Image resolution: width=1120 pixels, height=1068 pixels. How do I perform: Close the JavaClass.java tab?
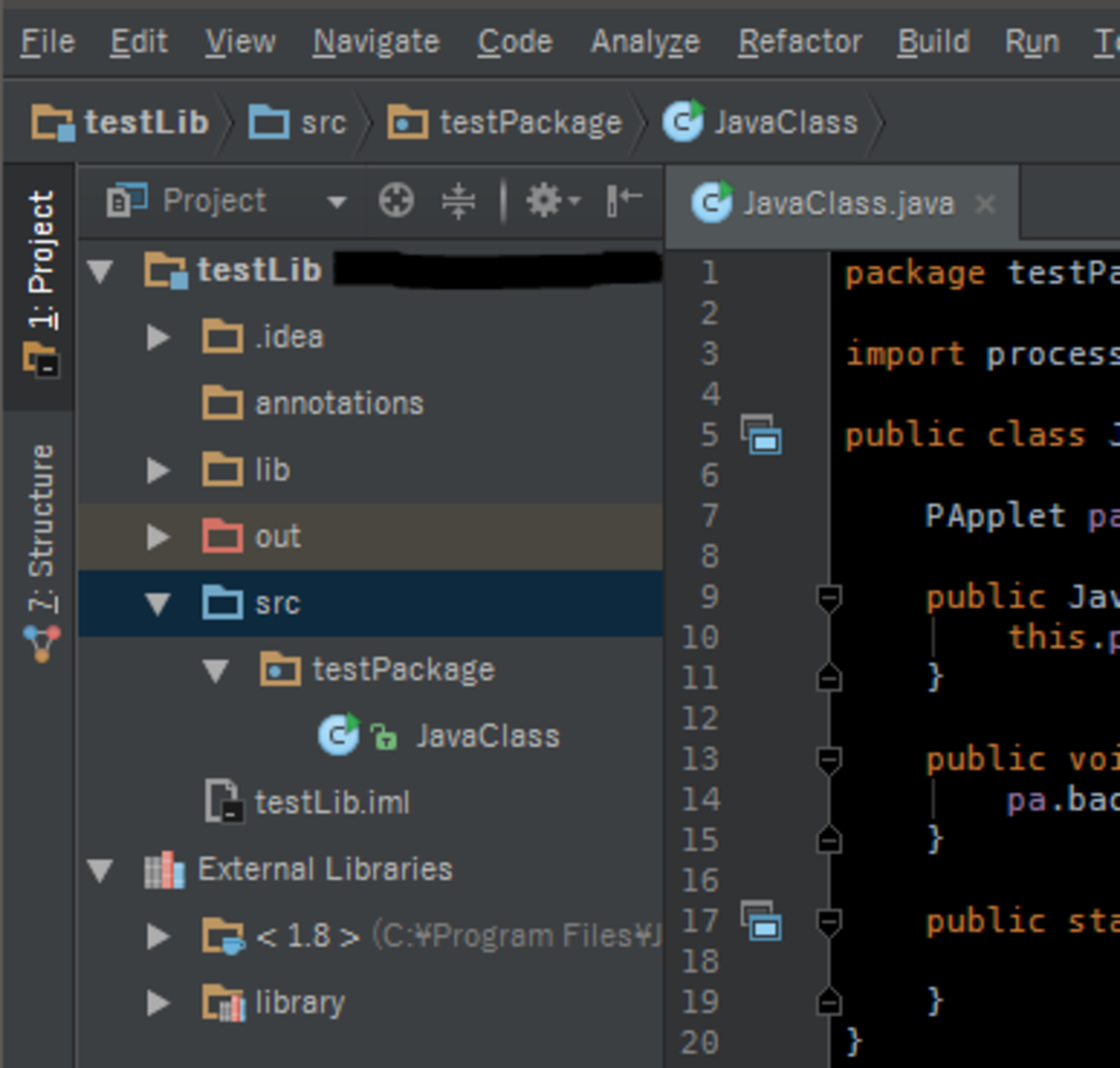[986, 204]
